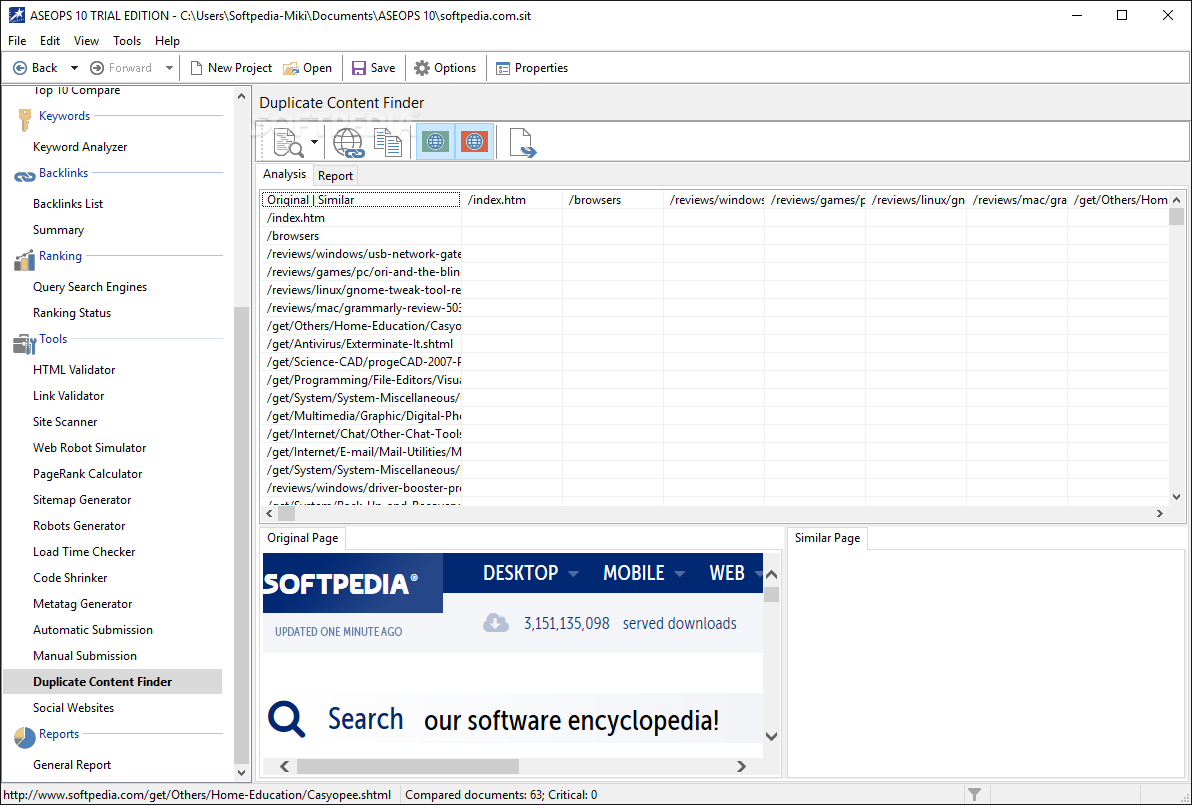Open the dropdown arrow beside analyze icon

[314, 142]
